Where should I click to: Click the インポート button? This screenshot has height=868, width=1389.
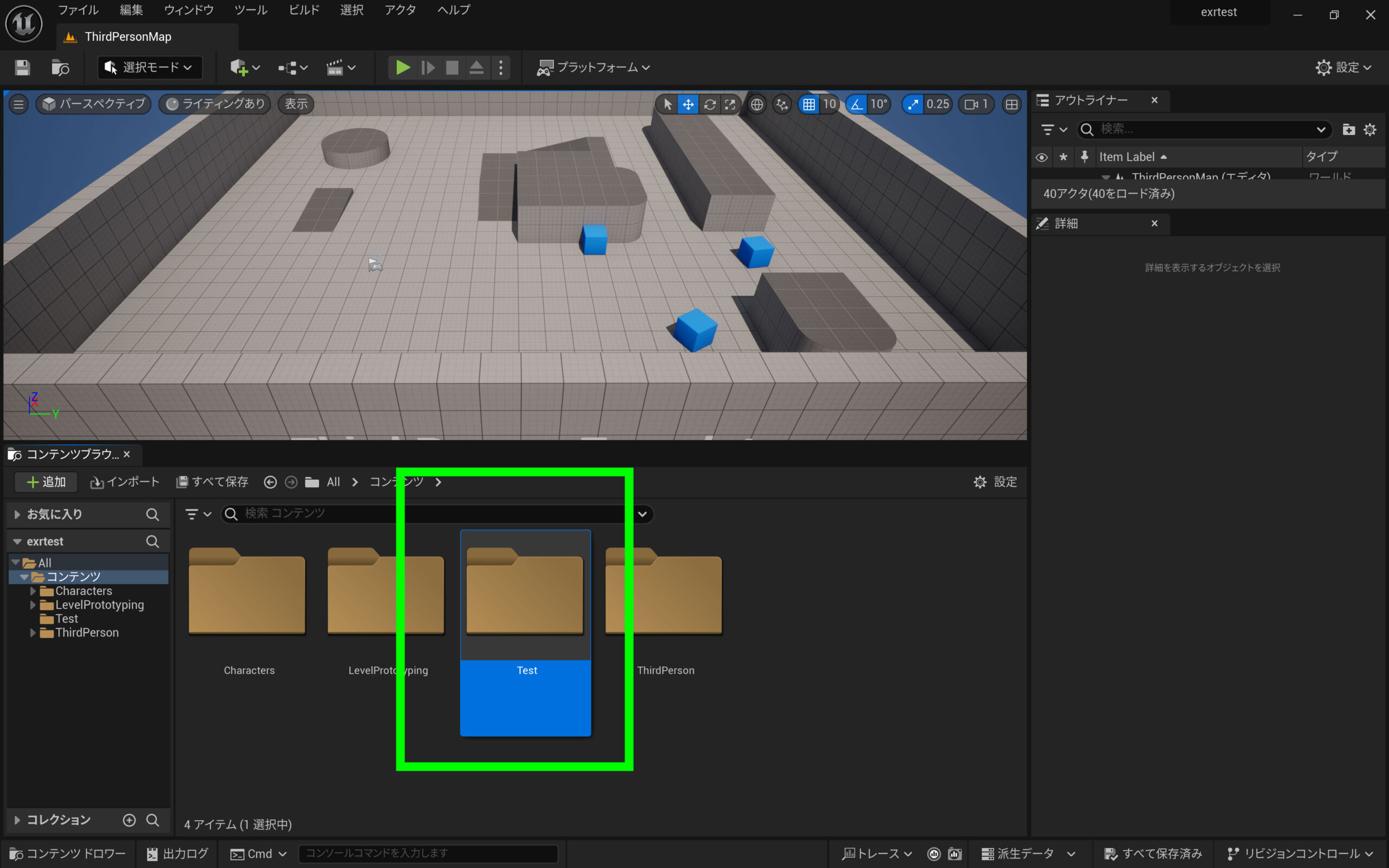125,482
